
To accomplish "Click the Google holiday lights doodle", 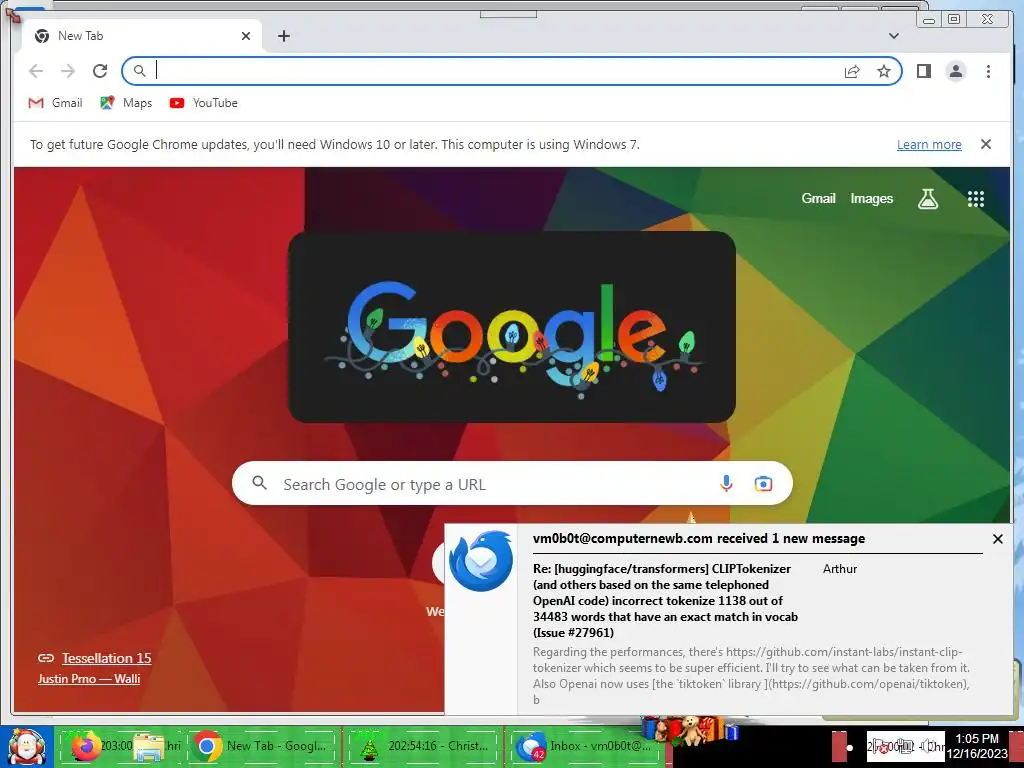I will (x=512, y=327).
